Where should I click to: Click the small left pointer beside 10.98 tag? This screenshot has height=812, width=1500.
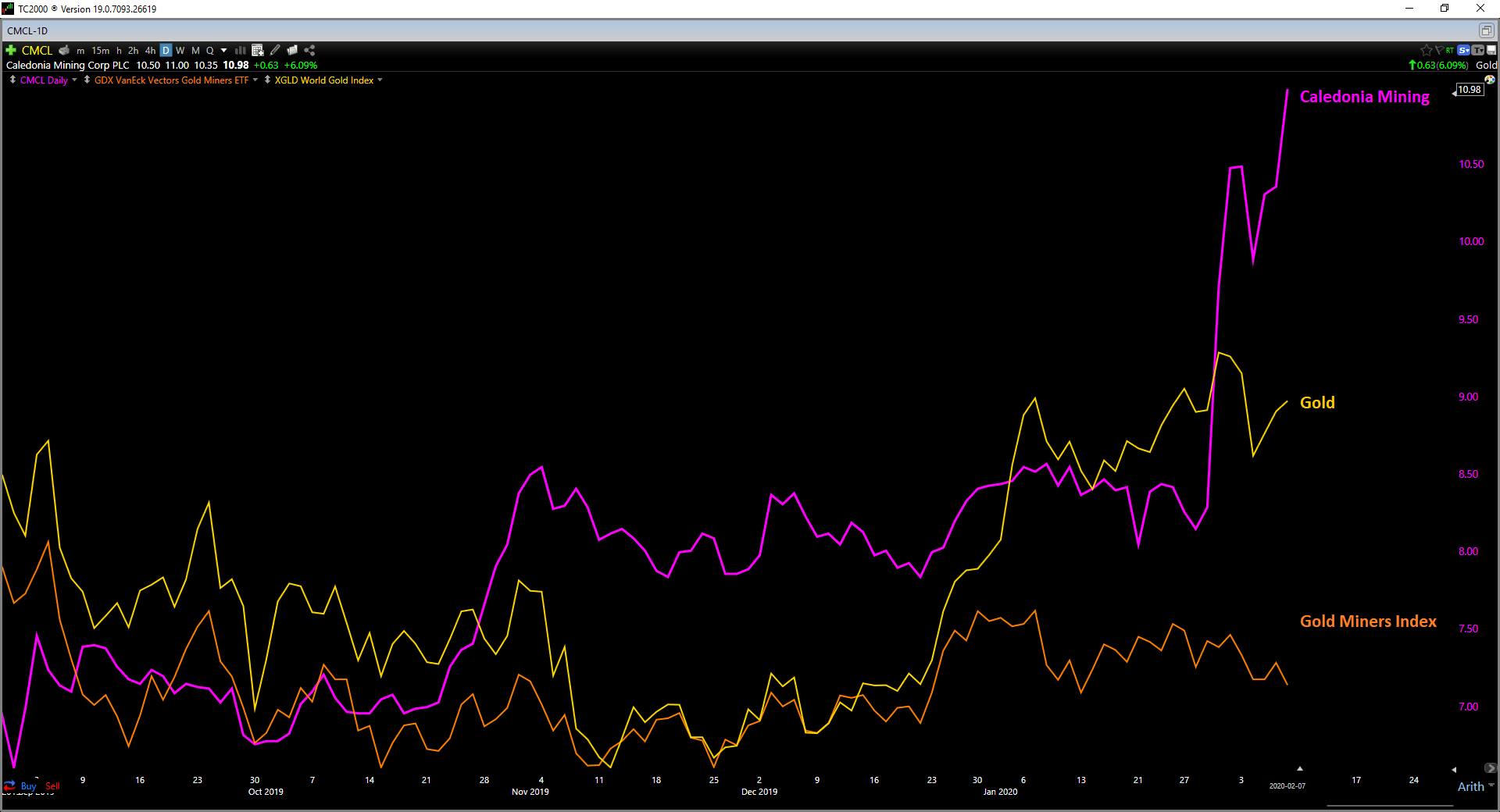coord(1454,92)
